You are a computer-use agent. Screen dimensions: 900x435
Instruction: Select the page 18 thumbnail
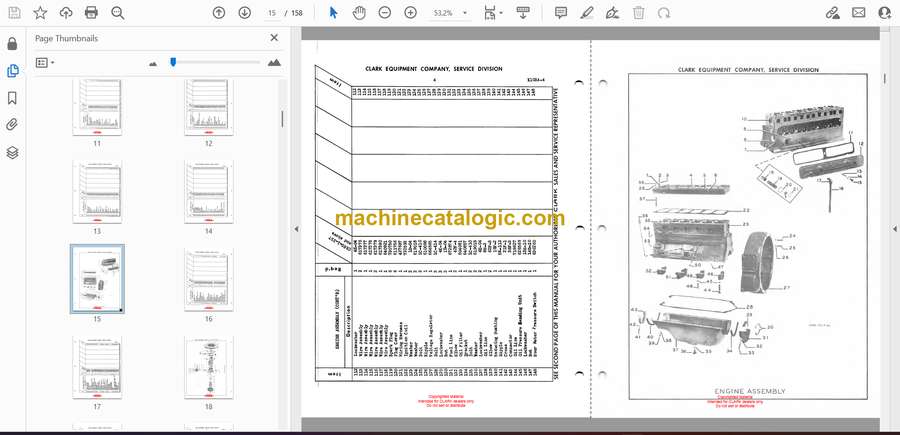[x=208, y=368]
